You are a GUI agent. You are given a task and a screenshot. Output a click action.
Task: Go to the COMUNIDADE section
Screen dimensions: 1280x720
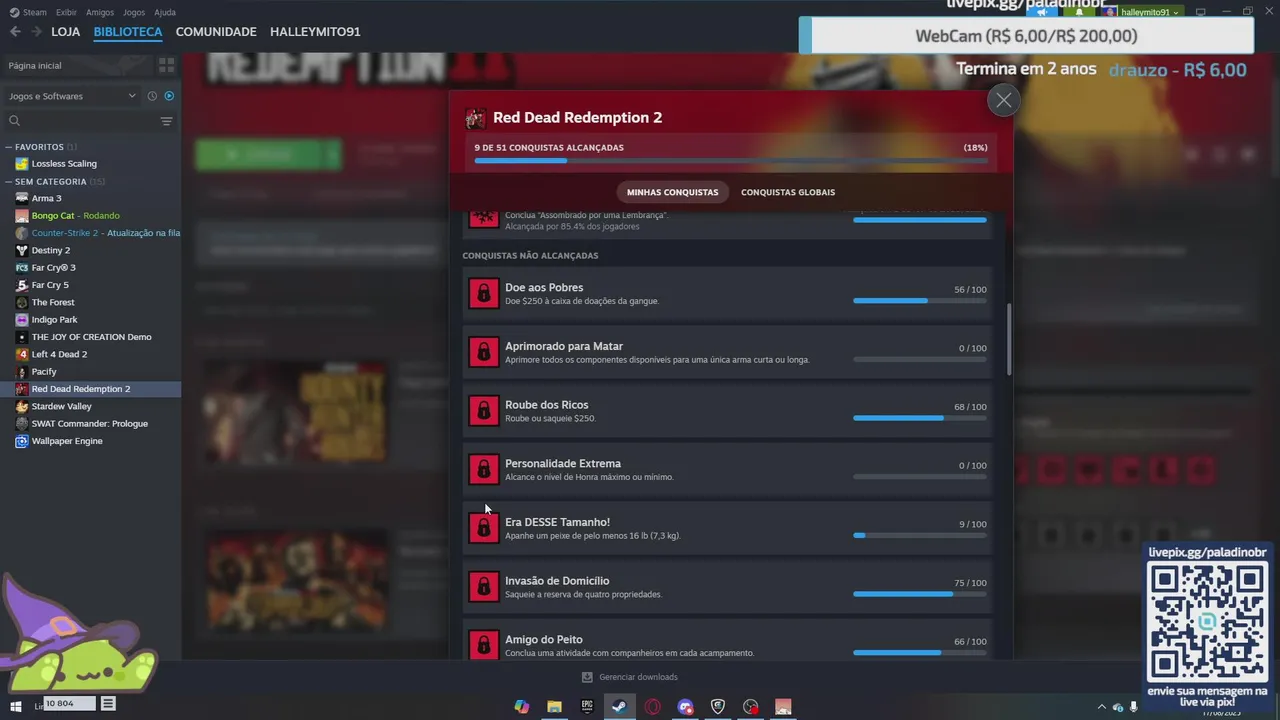pos(216,32)
